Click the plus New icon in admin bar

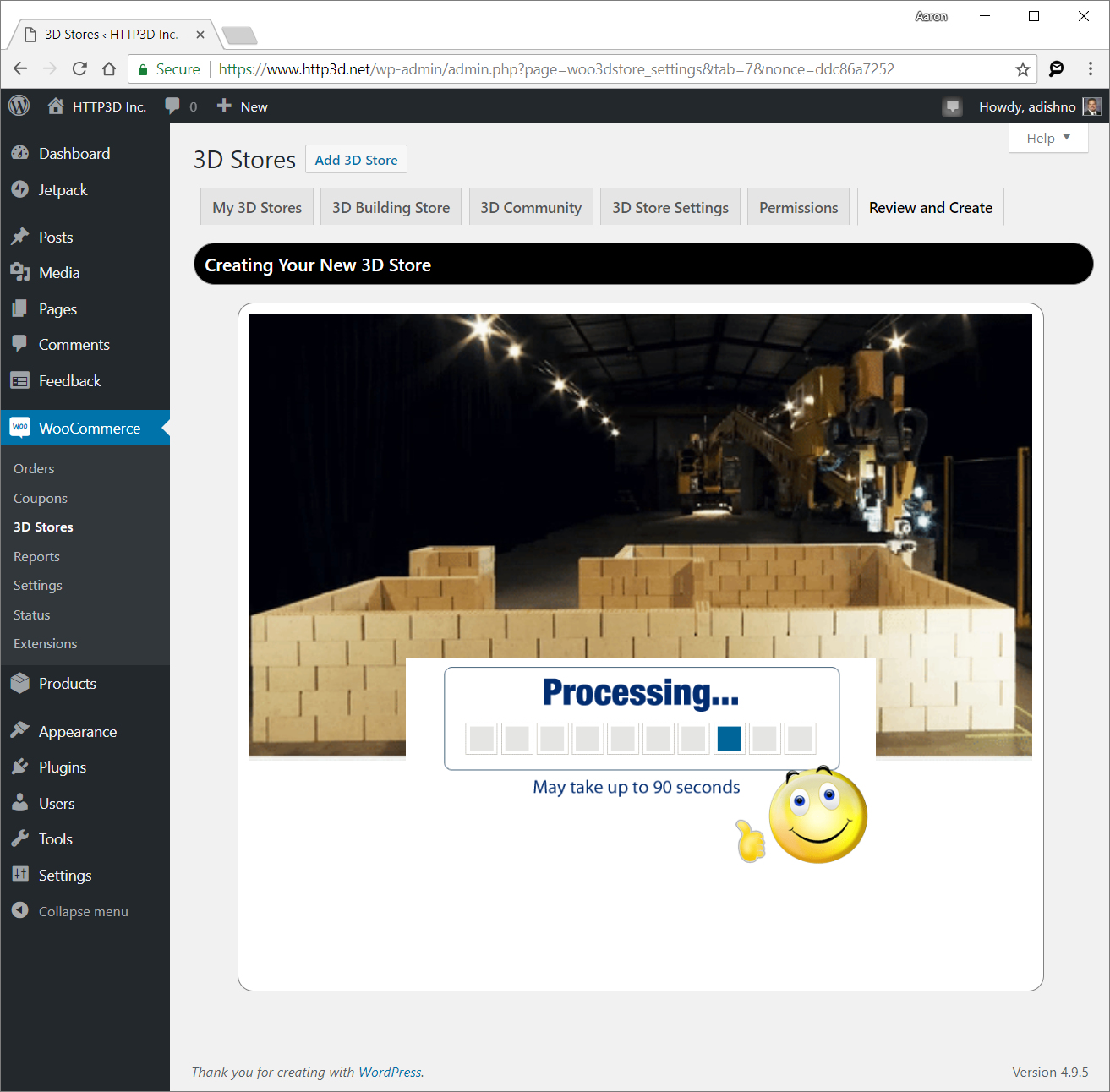[x=224, y=106]
